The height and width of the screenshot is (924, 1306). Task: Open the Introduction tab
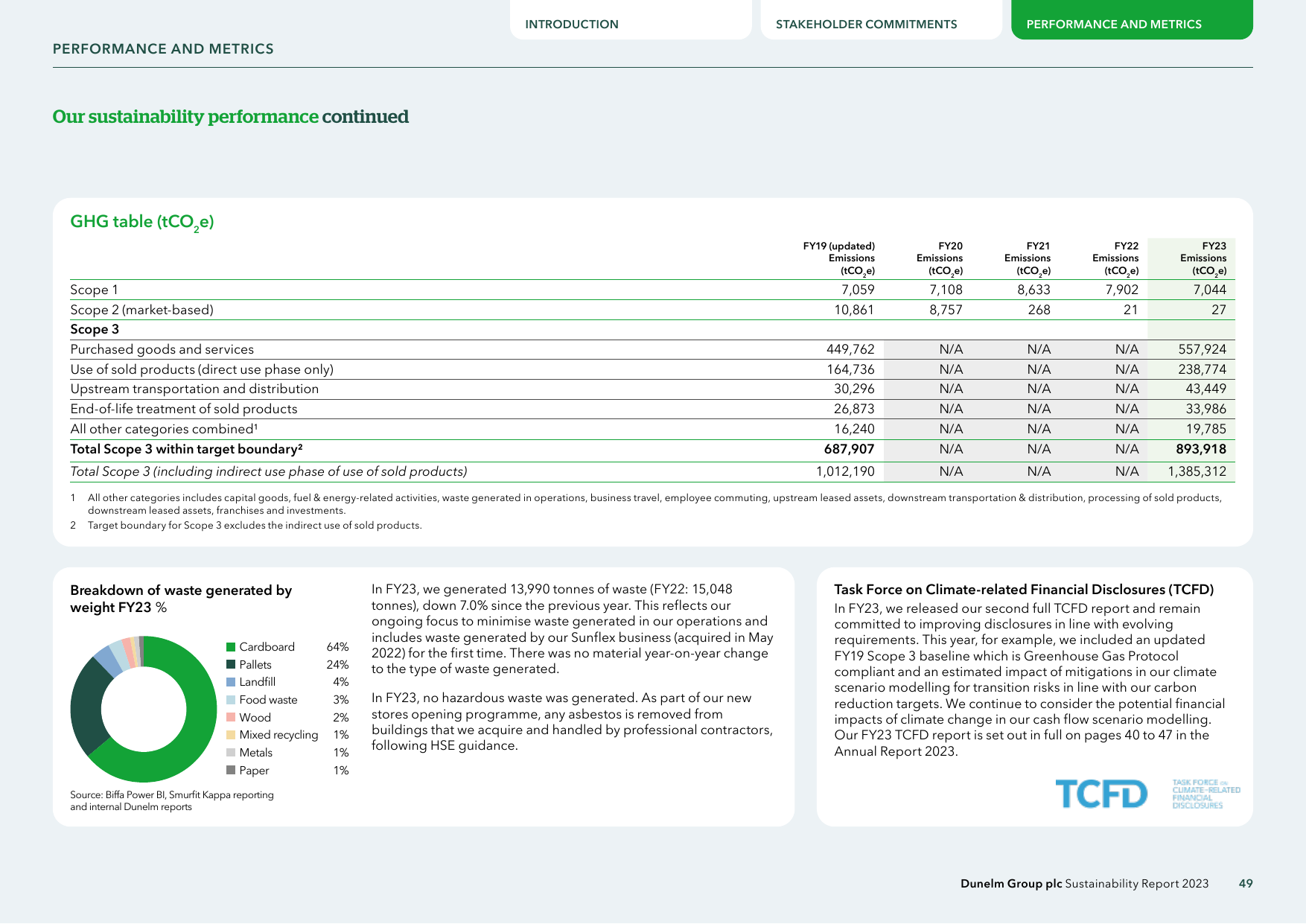631,20
